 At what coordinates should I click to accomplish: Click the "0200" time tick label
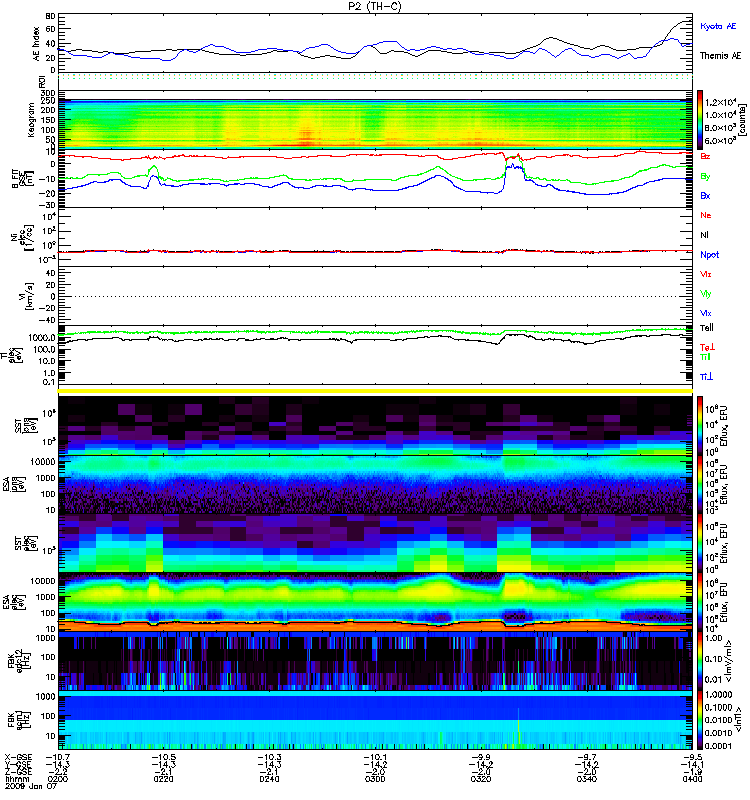57,779
